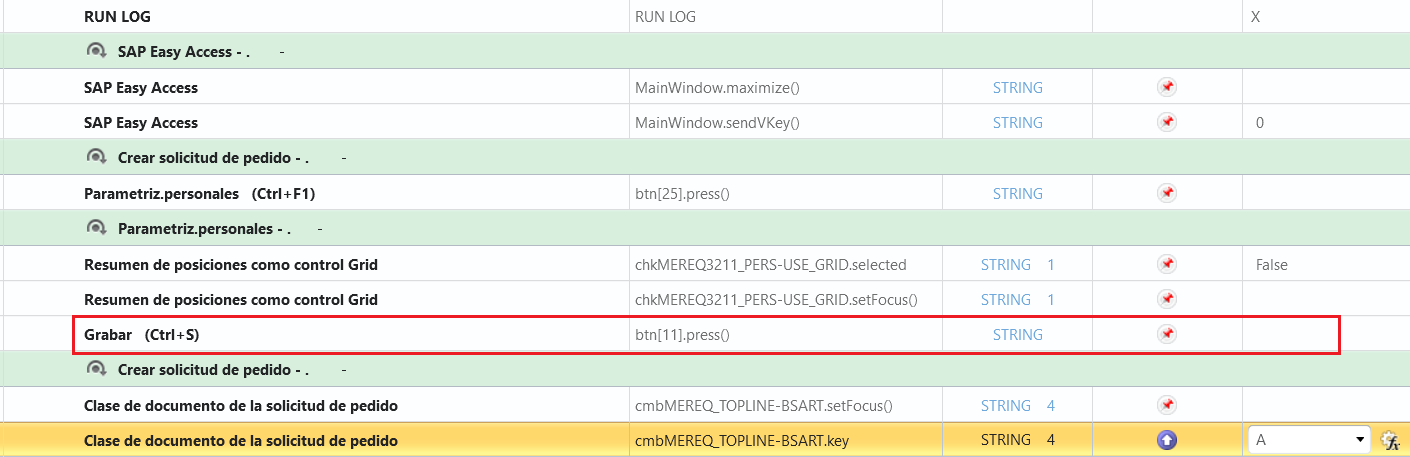Select the Grabar (Ctrl+S) row label

click(142, 335)
